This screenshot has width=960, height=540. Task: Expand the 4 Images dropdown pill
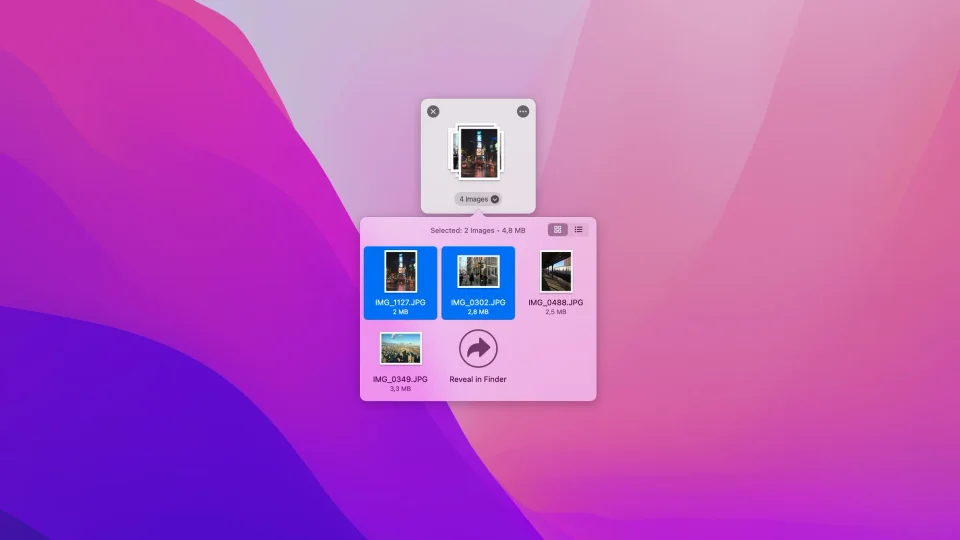click(478, 199)
